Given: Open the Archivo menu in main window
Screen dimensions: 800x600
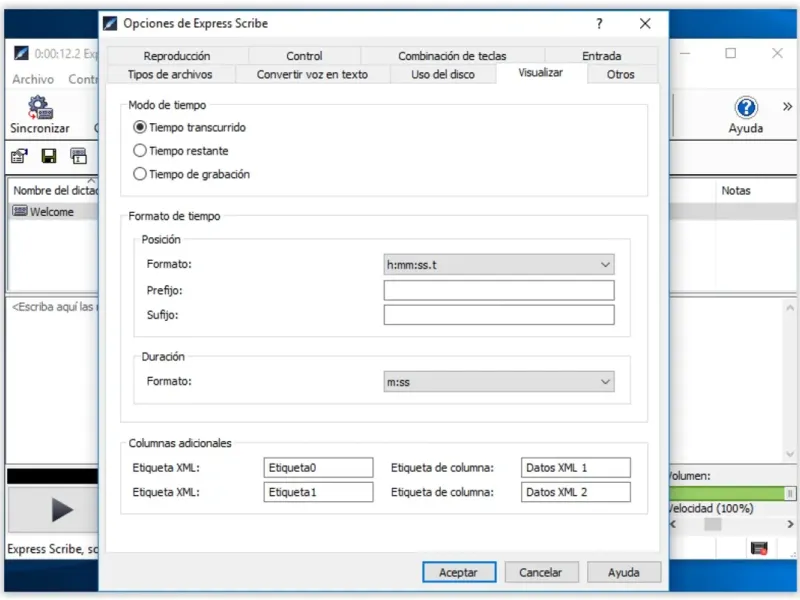Looking at the screenshot, I should 33,79.
